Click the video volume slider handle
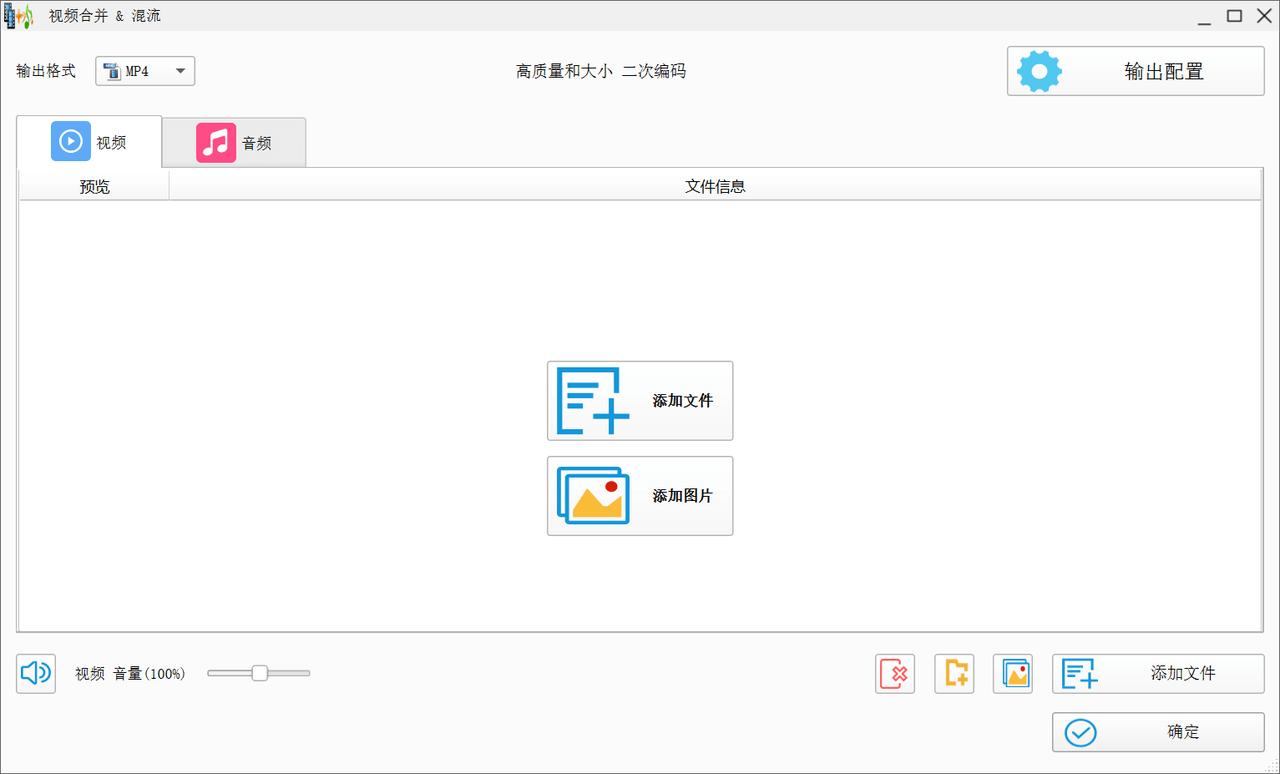Viewport: 1280px width, 774px height. [259, 673]
